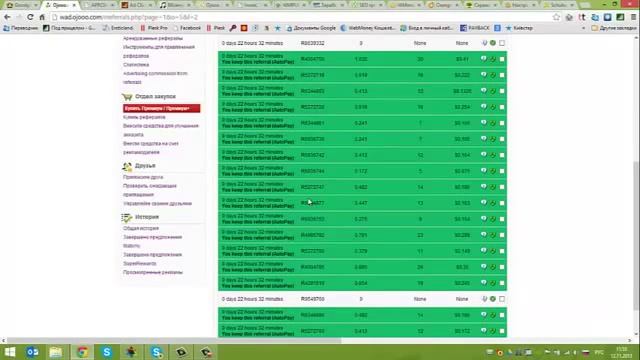This screenshot has height=360, width=640.
Task: Click referral ID R8549766
Action: coord(312,299)
